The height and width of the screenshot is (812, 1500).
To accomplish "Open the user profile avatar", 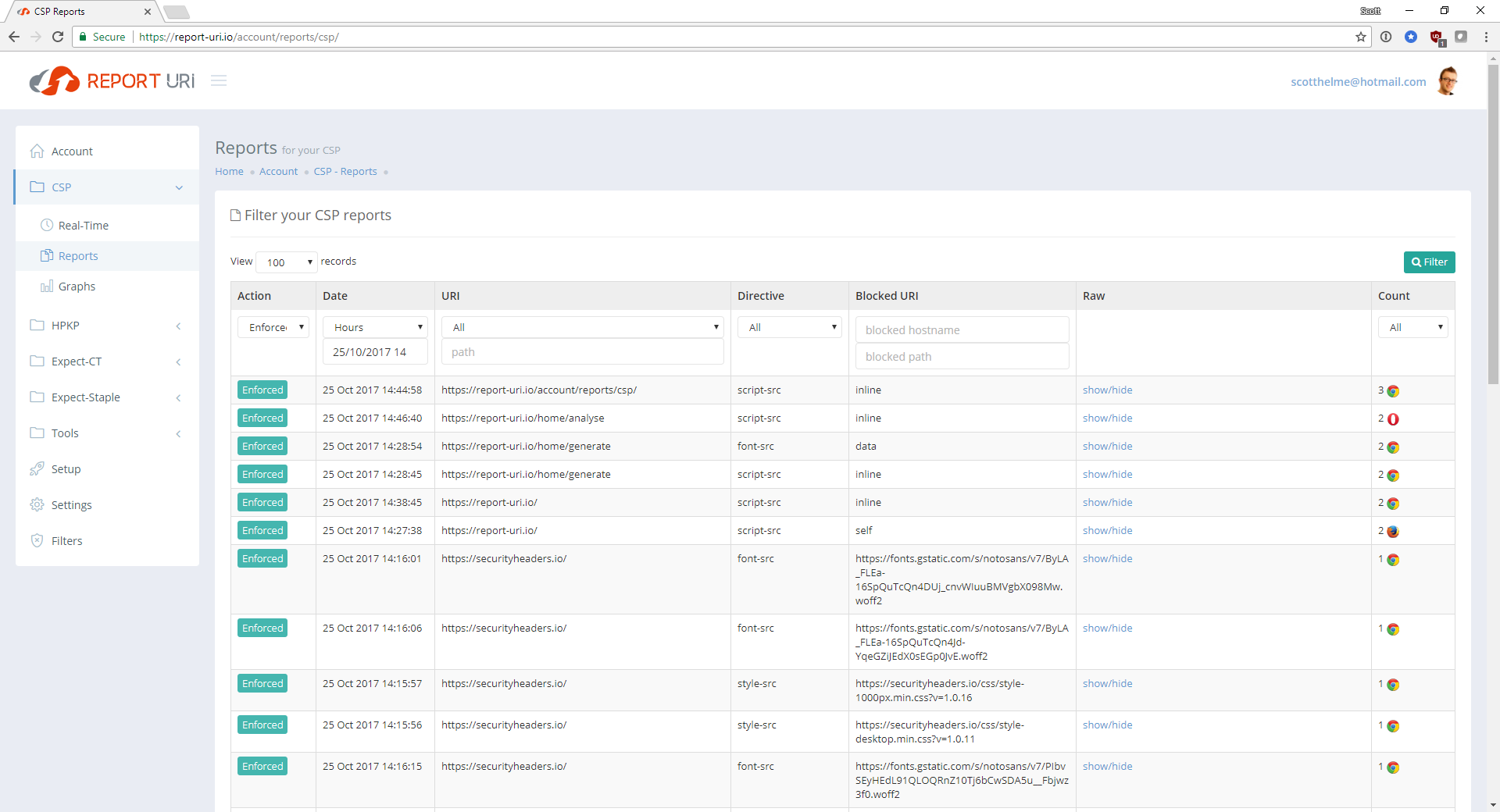I will click(x=1448, y=80).
